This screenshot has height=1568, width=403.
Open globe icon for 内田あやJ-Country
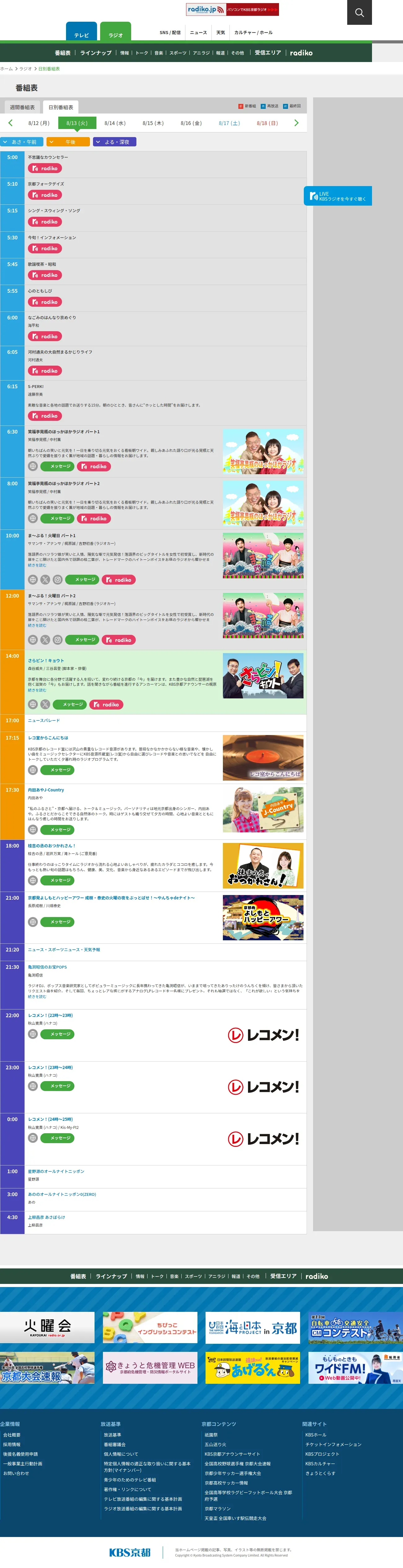33,830
